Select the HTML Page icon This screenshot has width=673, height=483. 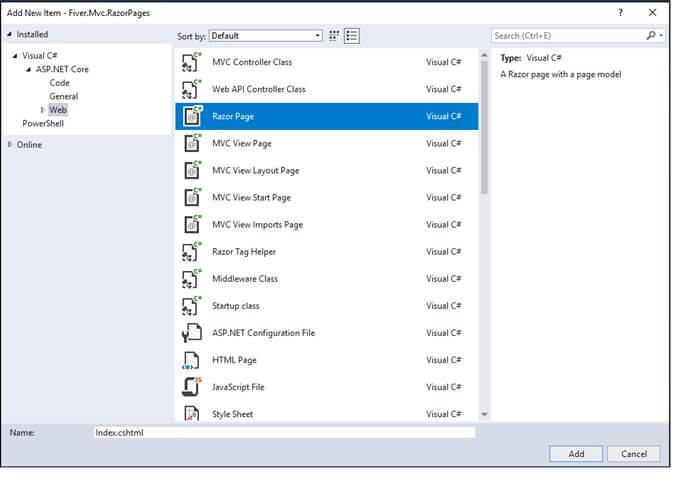click(x=191, y=360)
